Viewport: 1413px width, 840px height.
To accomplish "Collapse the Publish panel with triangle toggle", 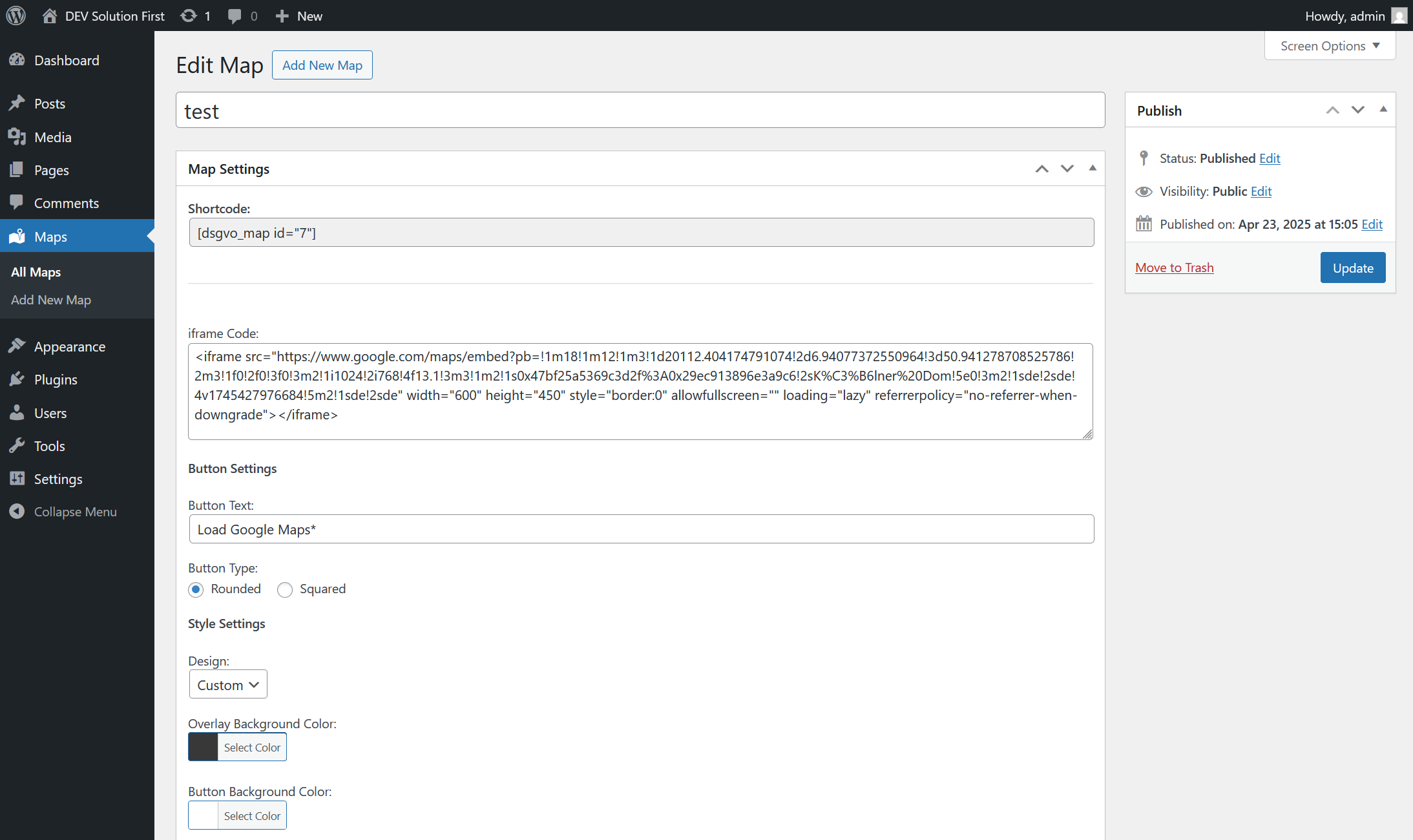I will [x=1383, y=110].
